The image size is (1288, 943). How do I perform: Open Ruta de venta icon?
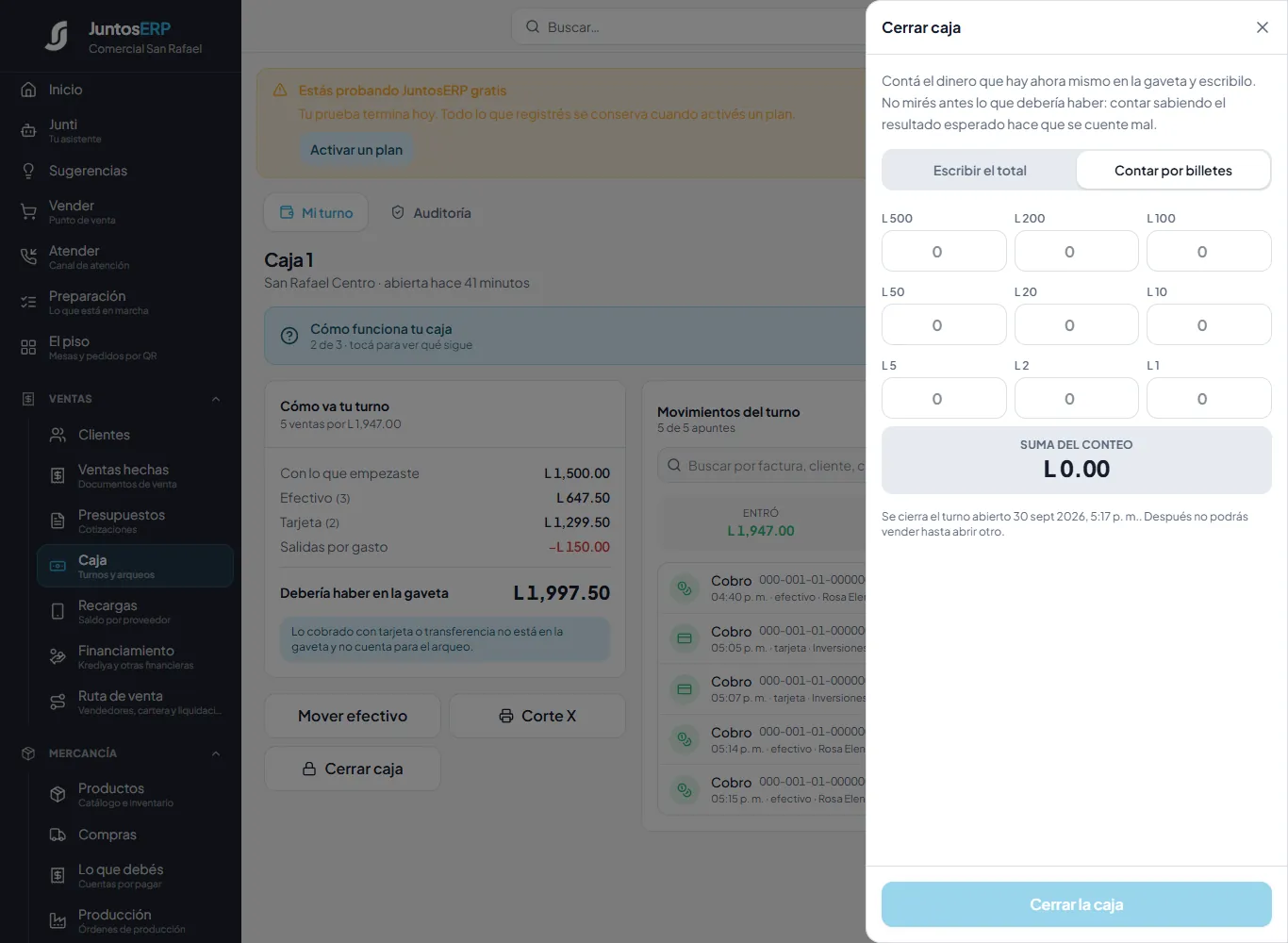(x=58, y=703)
